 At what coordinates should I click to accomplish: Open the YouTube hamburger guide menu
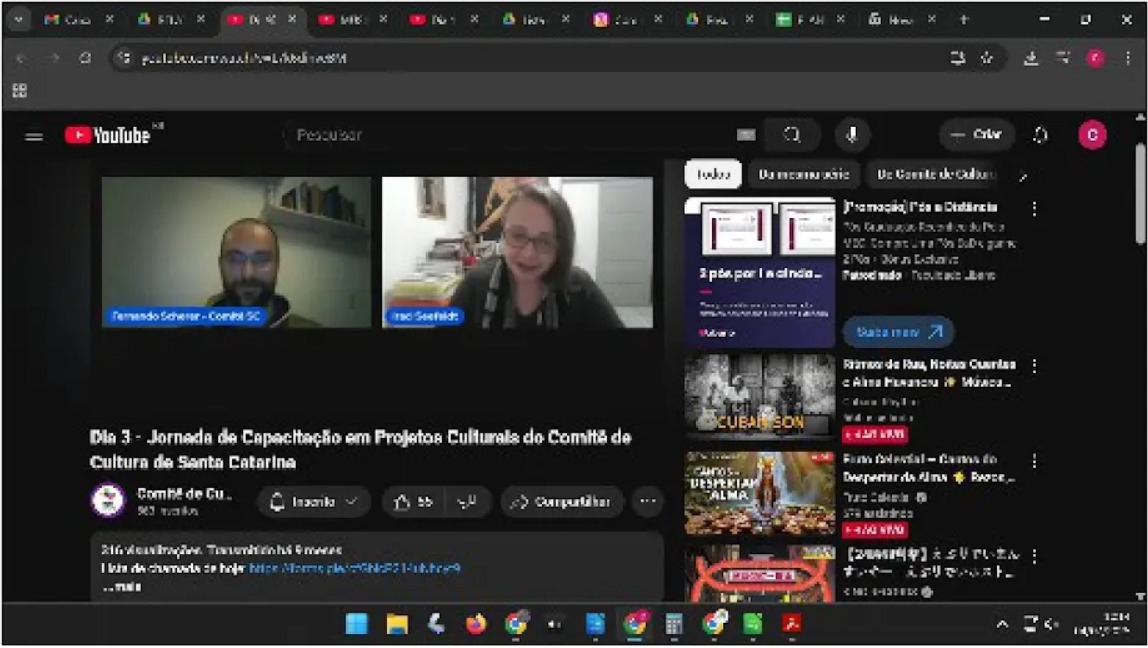point(34,136)
